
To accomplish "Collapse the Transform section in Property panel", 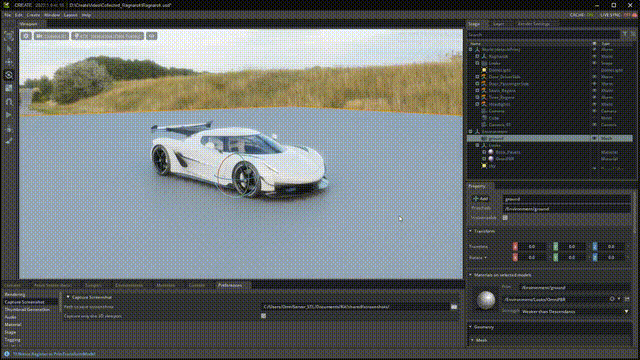I will click(470, 231).
